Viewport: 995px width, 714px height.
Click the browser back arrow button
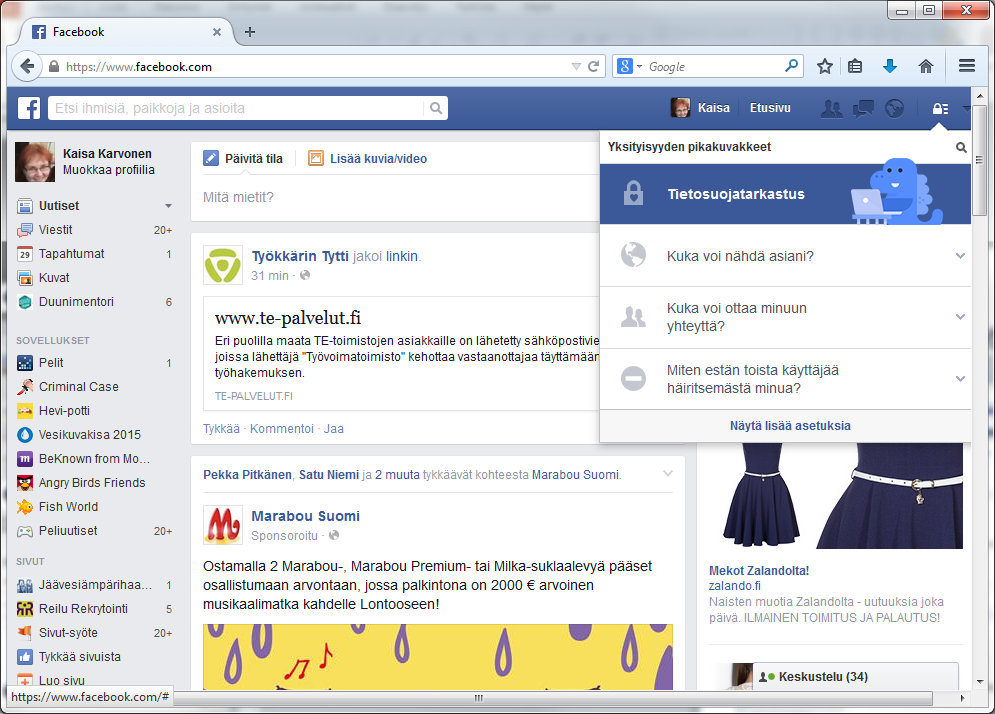click(x=27, y=66)
